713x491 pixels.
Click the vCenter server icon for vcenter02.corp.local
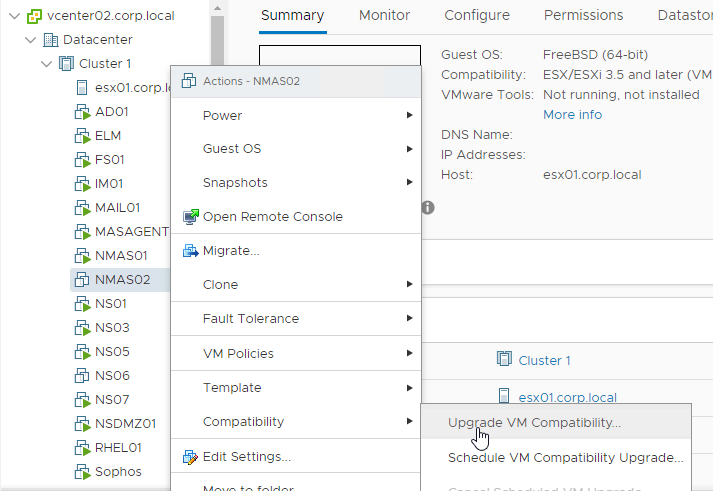click(x=34, y=16)
